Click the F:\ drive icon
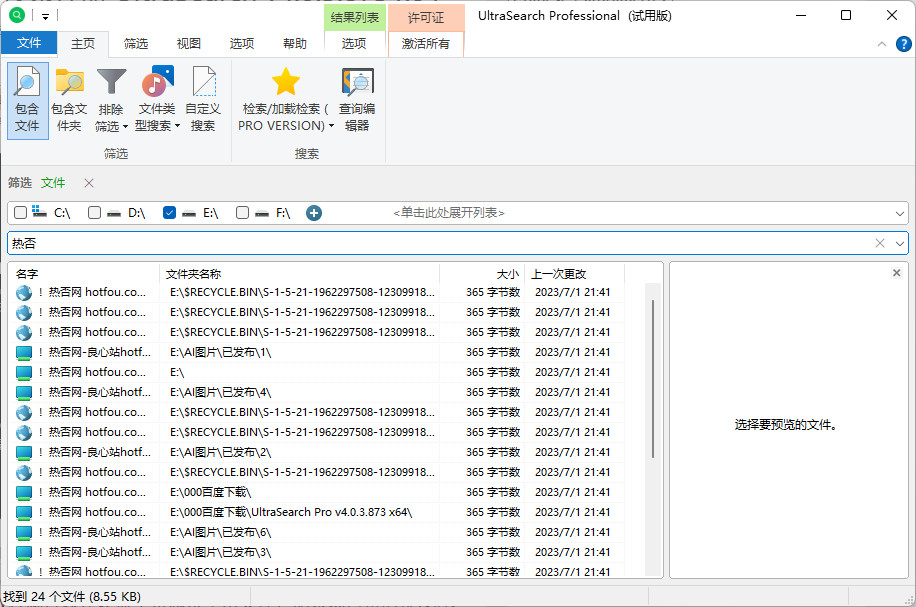 (262, 213)
